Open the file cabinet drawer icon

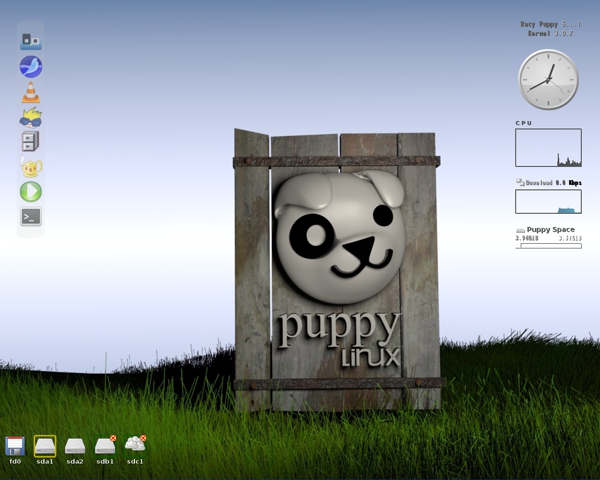31,141
